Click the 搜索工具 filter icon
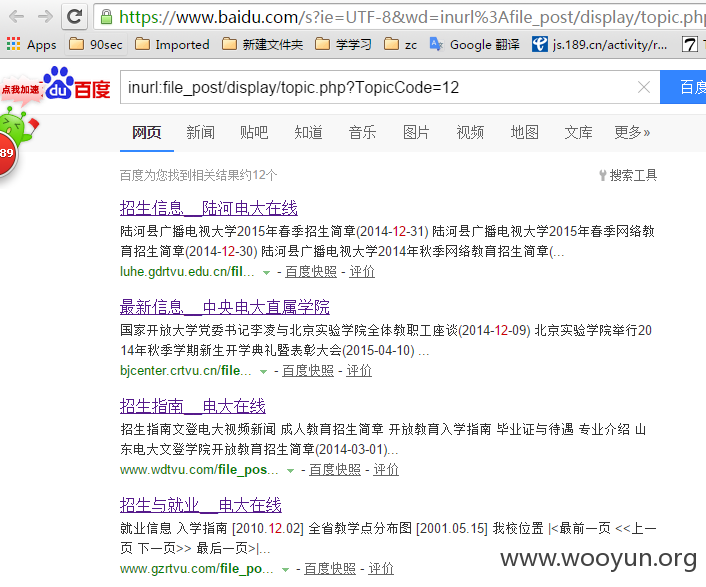This screenshot has height=587, width=706. [x=602, y=175]
